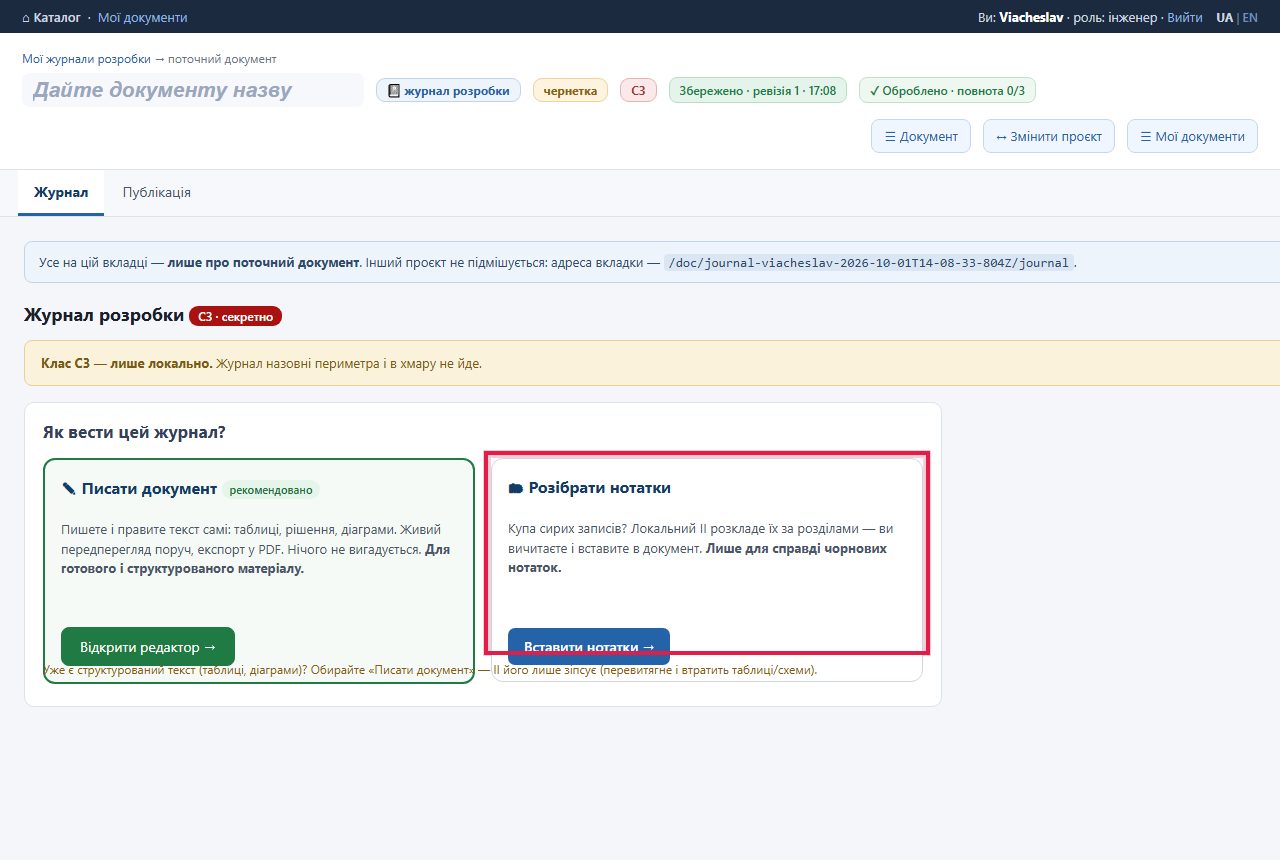Viewport: 1280px width, 860px height.
Task: Open Мої документи link in top bar
Action: [x=143, y=18]
